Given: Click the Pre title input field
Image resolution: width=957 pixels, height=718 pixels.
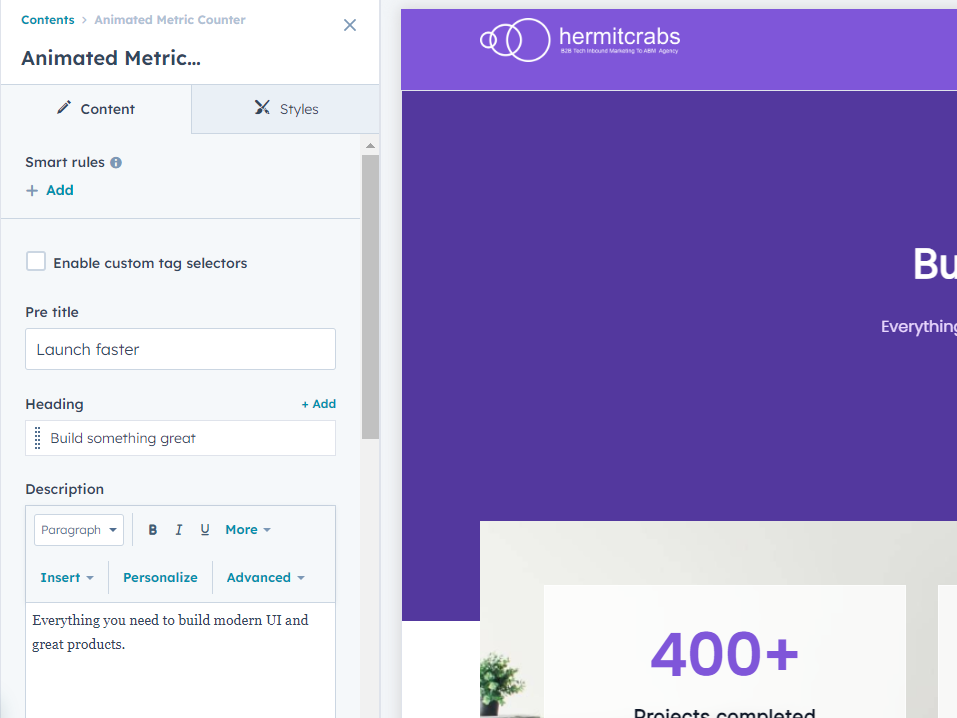Looking at the screenshot, I should tap(180, 350).
